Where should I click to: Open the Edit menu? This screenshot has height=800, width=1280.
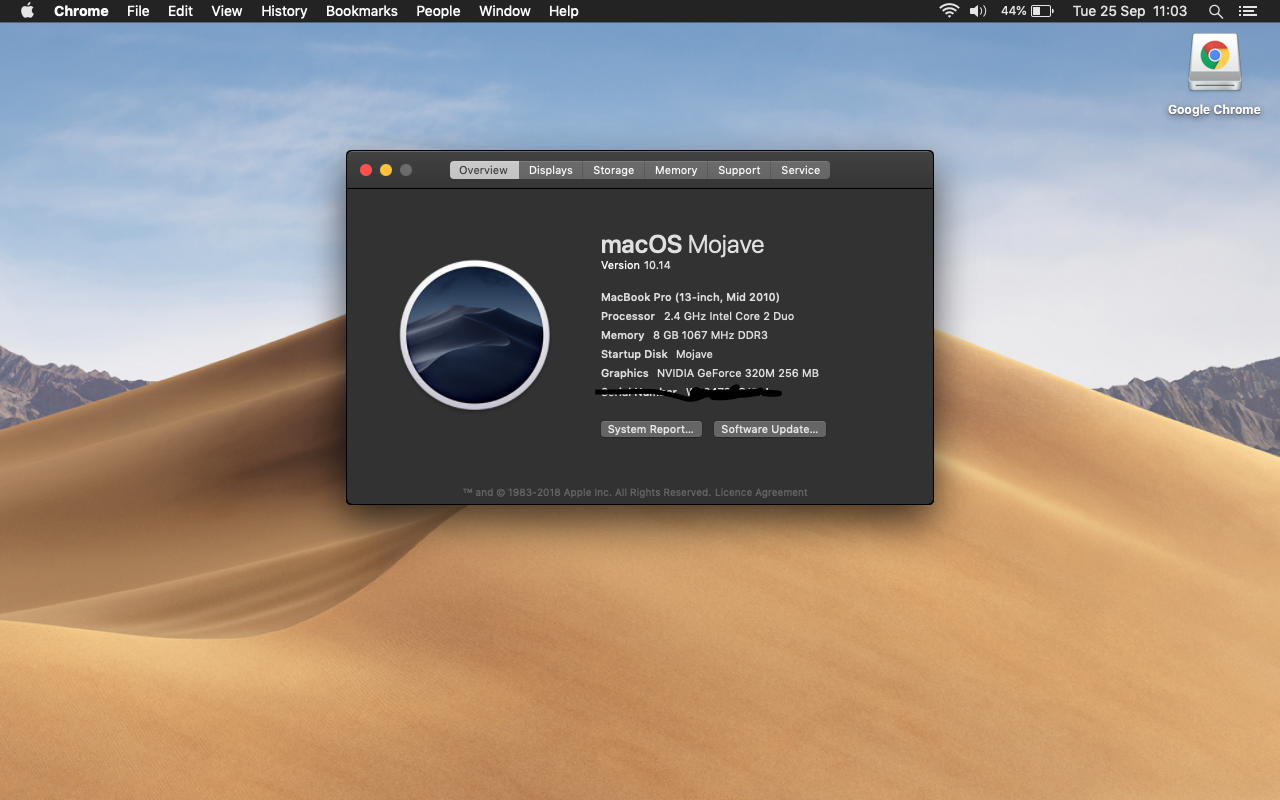180,11
